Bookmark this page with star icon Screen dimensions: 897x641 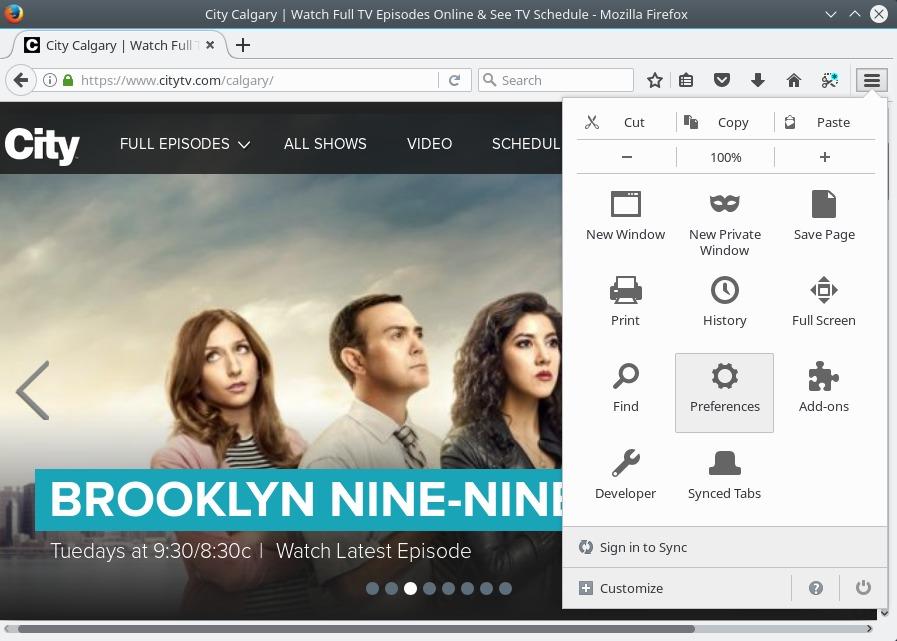(x=655, y=80)
